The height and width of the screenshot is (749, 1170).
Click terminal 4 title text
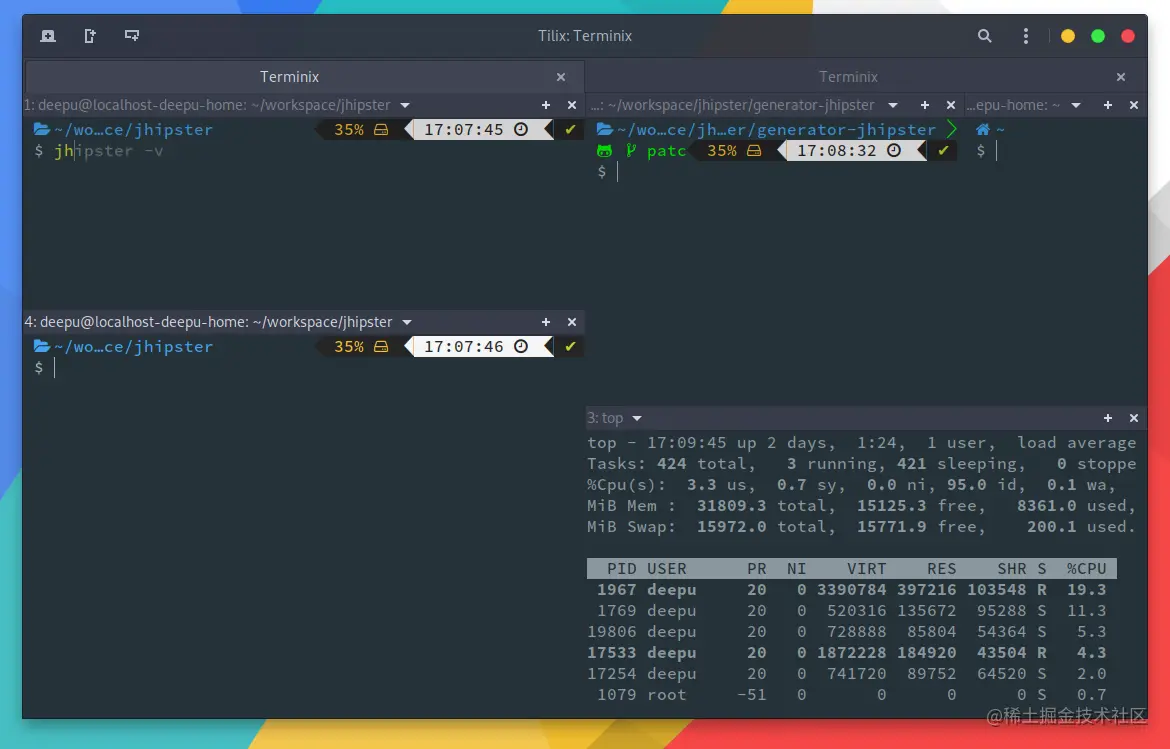click(208, 322)
